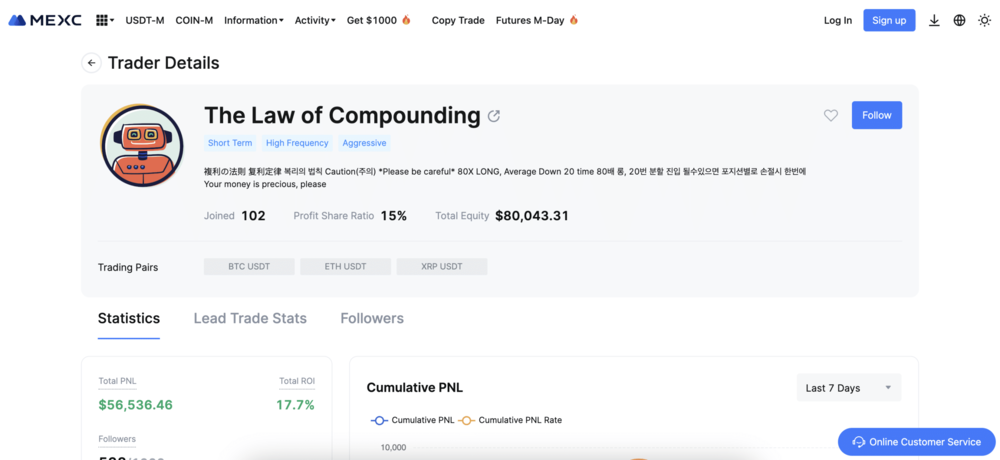Image resolution: width=1000 pixels, height=460 pixels.
Task: Click the trader robot avatar
Action: tap(142, 145)
